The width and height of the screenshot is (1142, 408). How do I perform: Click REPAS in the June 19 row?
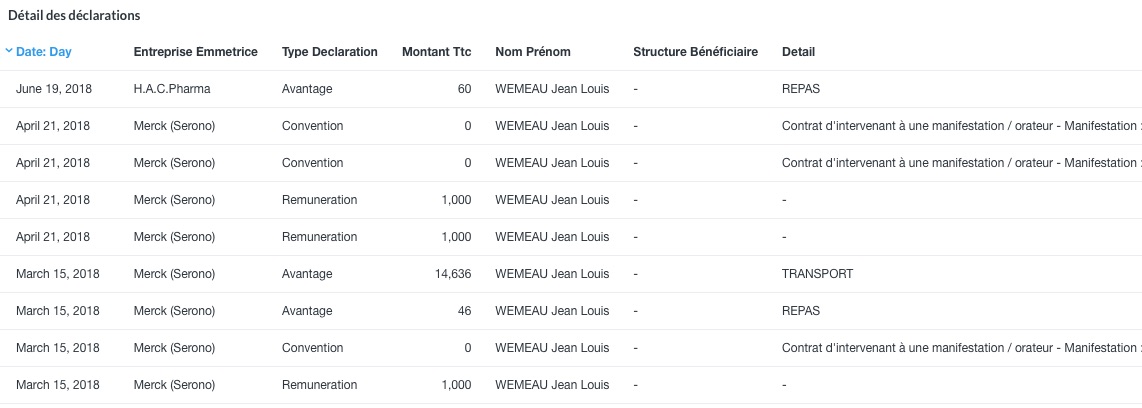tap(800, 89)
